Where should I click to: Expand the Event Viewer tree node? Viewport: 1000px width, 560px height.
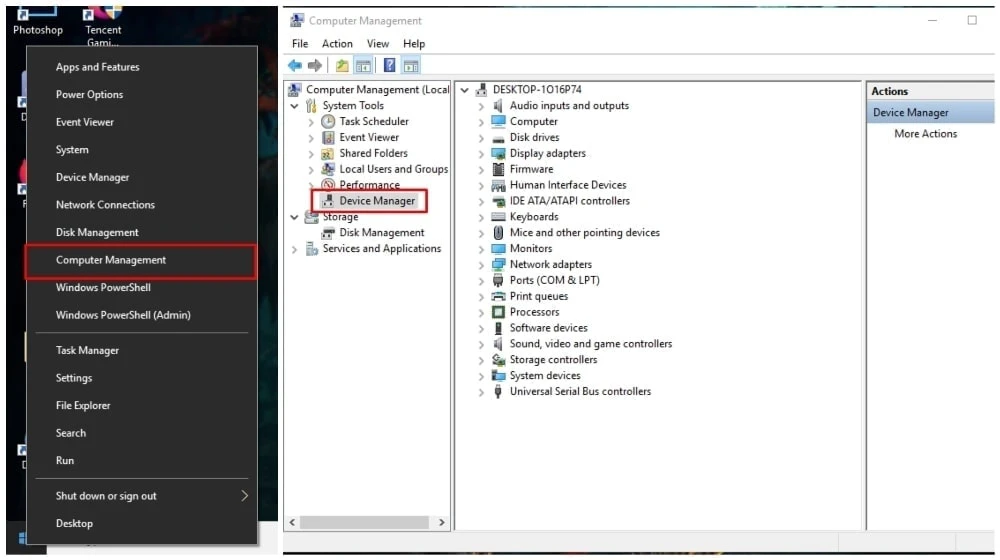pos(311,138)
